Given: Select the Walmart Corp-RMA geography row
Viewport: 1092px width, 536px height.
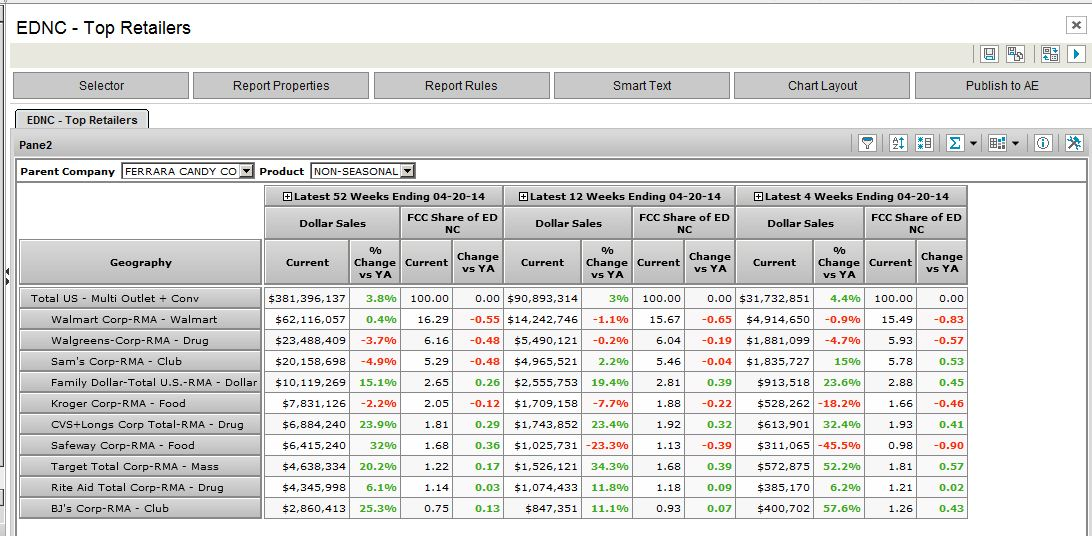Looking at the screenshot, I should pyautogui.click(x=140, y=320).
